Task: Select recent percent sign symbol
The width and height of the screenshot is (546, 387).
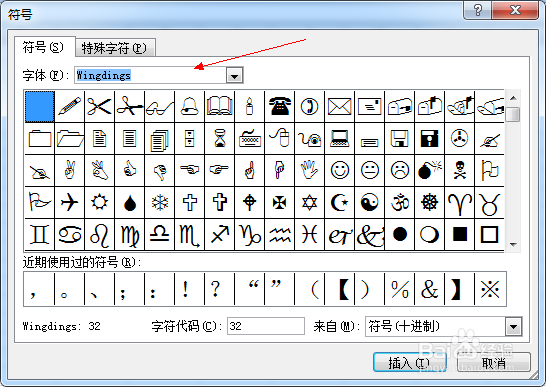Action: coord(399,289)
